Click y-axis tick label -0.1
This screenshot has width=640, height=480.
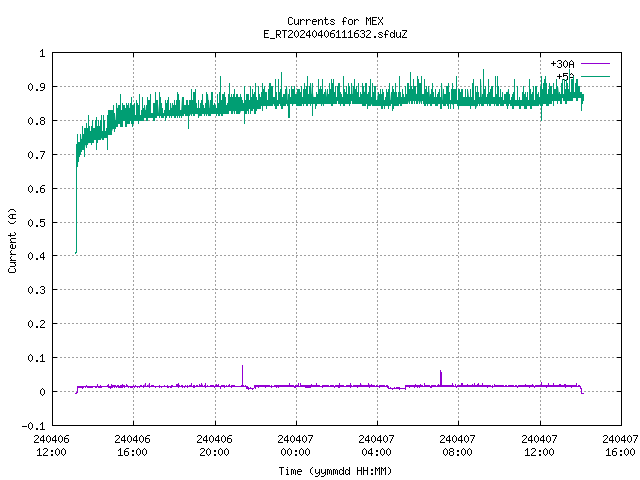tap(33, 426)
